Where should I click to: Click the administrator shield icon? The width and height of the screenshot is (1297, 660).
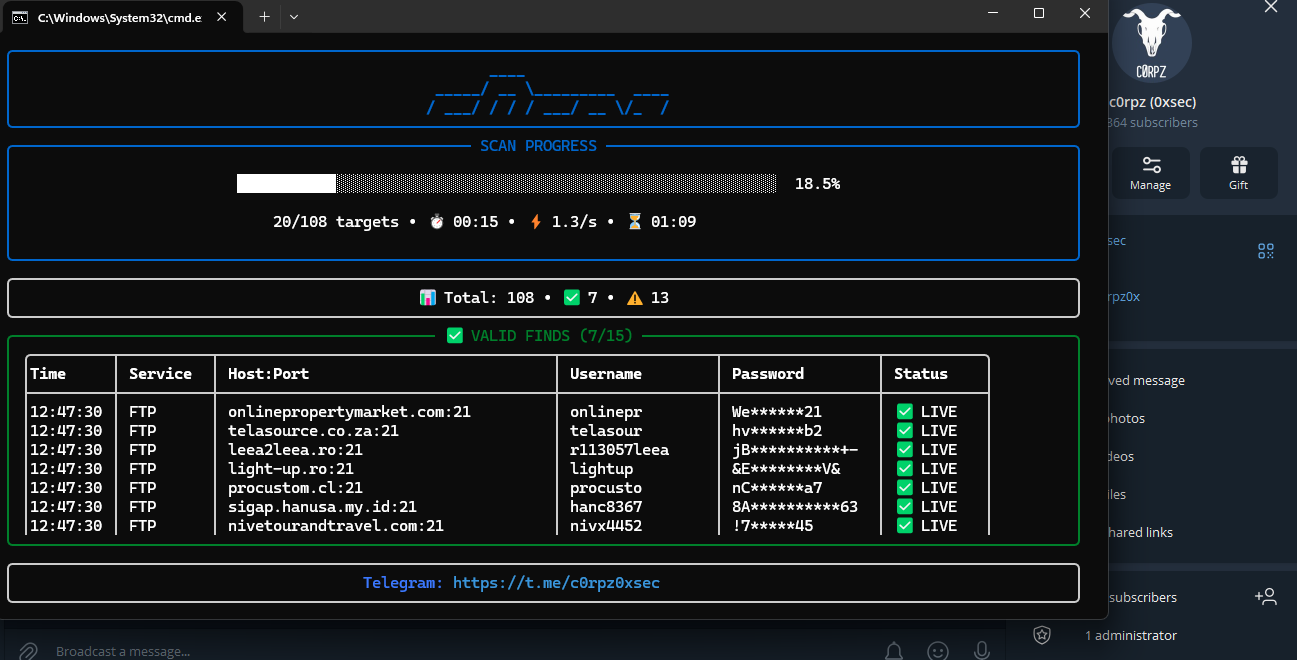coord(1042,635)
